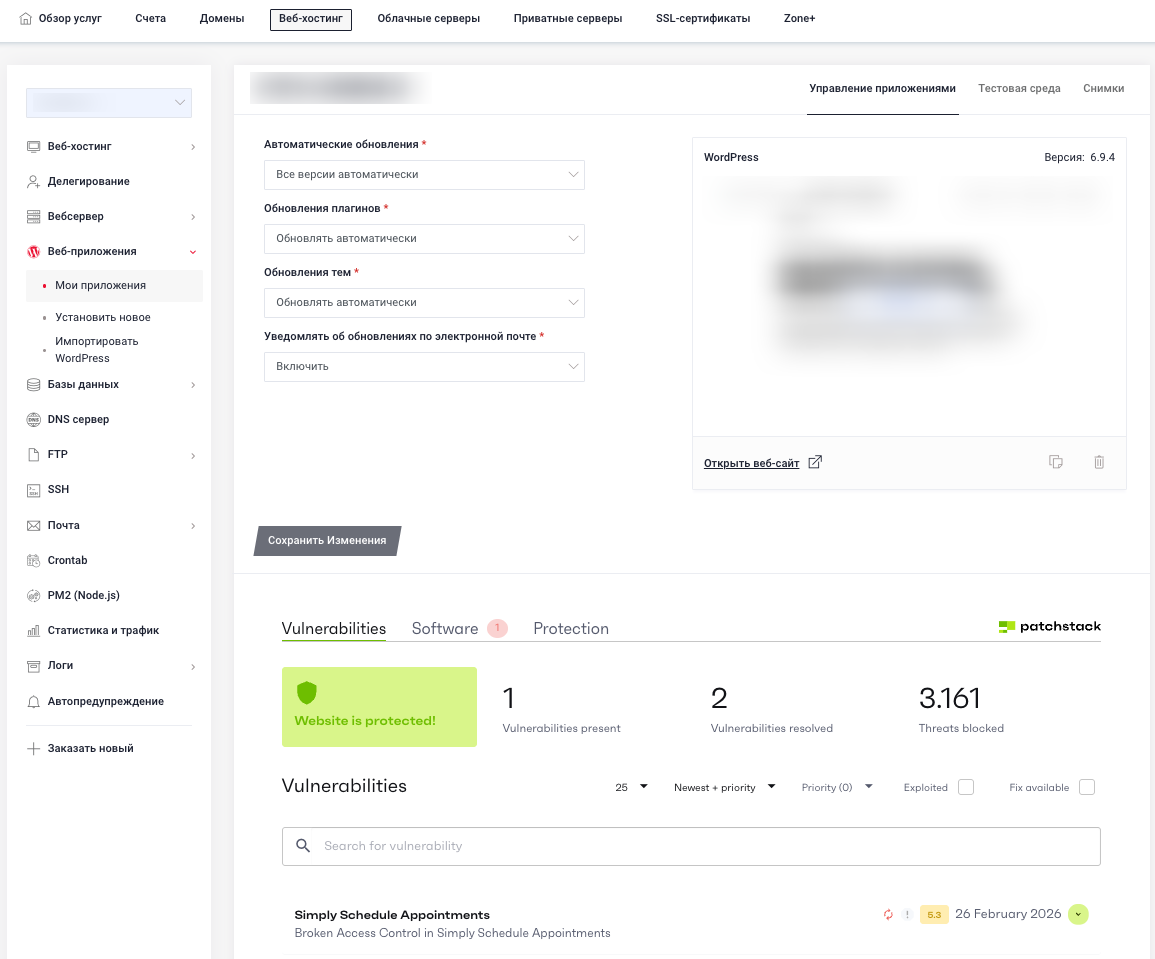Open the Vulnerabilities tab

[x=334, y=628]
